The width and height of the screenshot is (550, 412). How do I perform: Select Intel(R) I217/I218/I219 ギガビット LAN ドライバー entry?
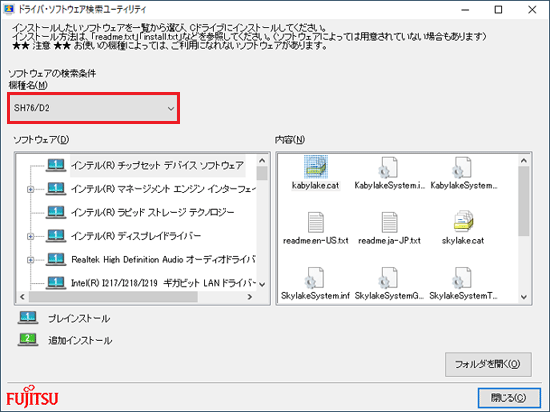[163, 283]
